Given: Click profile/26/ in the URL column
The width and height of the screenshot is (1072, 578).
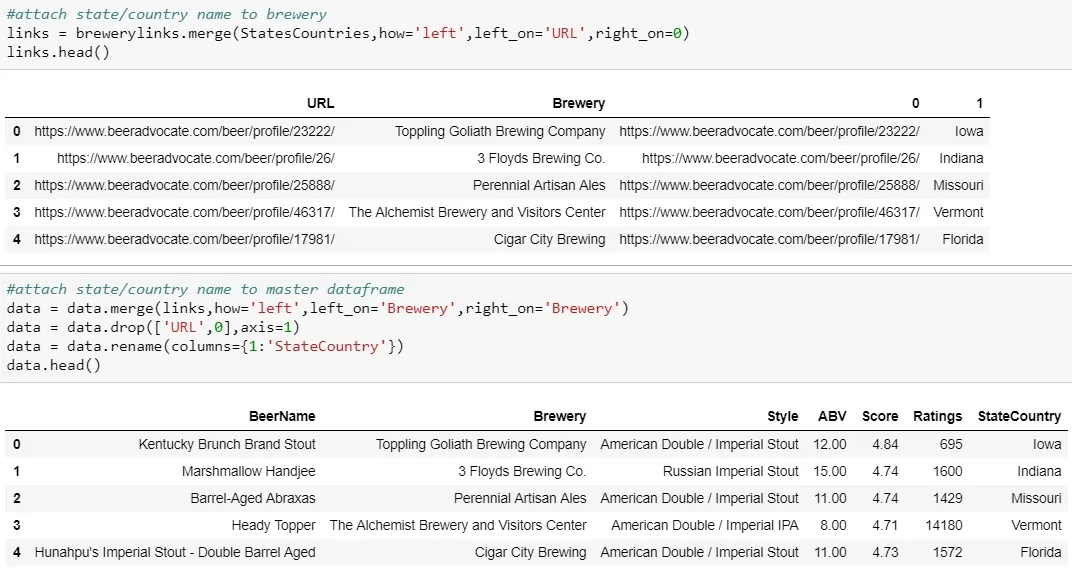Looking at the screenshot, I should (196, 158).
